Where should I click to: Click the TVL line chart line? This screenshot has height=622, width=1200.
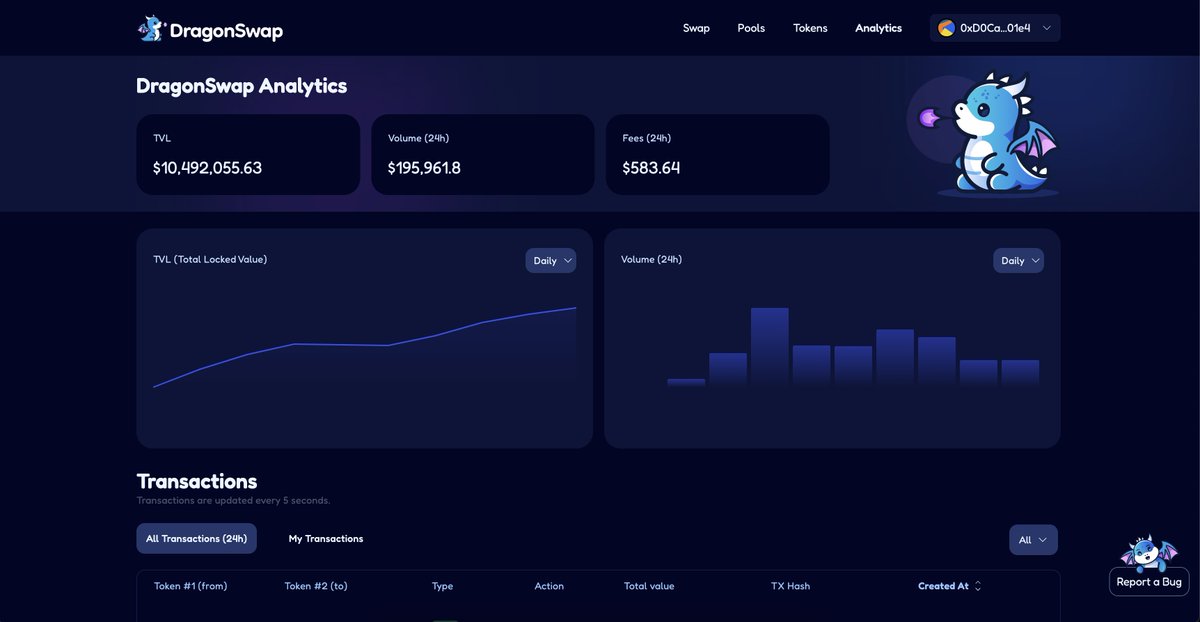[365, 345]
